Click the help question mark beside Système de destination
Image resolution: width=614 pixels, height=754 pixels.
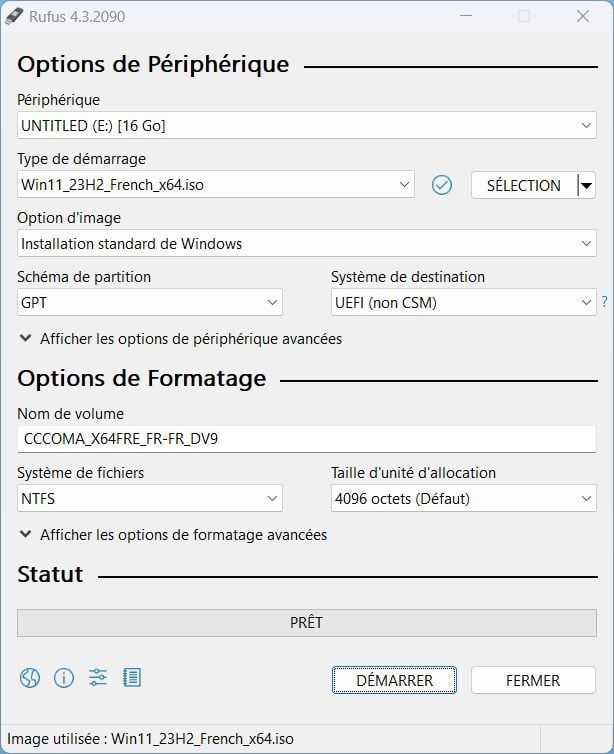tap(604, 302)
